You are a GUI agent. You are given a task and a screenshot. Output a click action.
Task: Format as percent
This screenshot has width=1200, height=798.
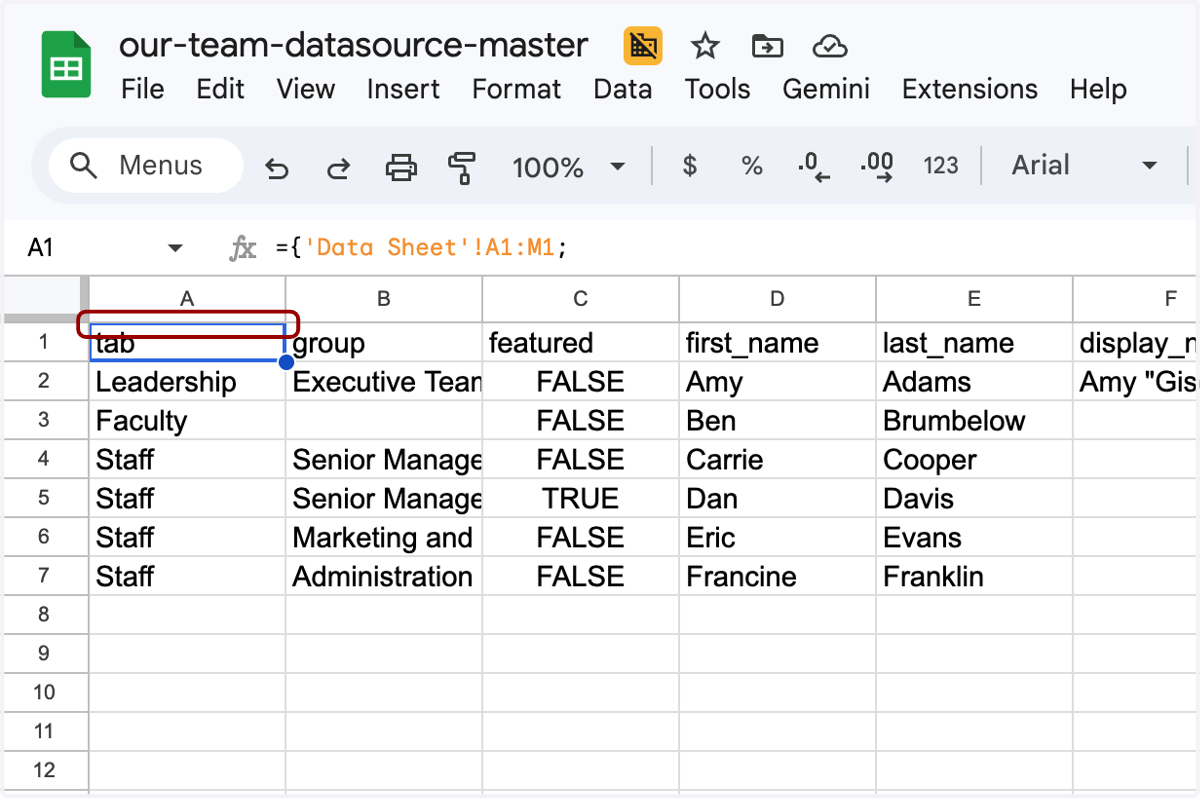pos(752,166)
